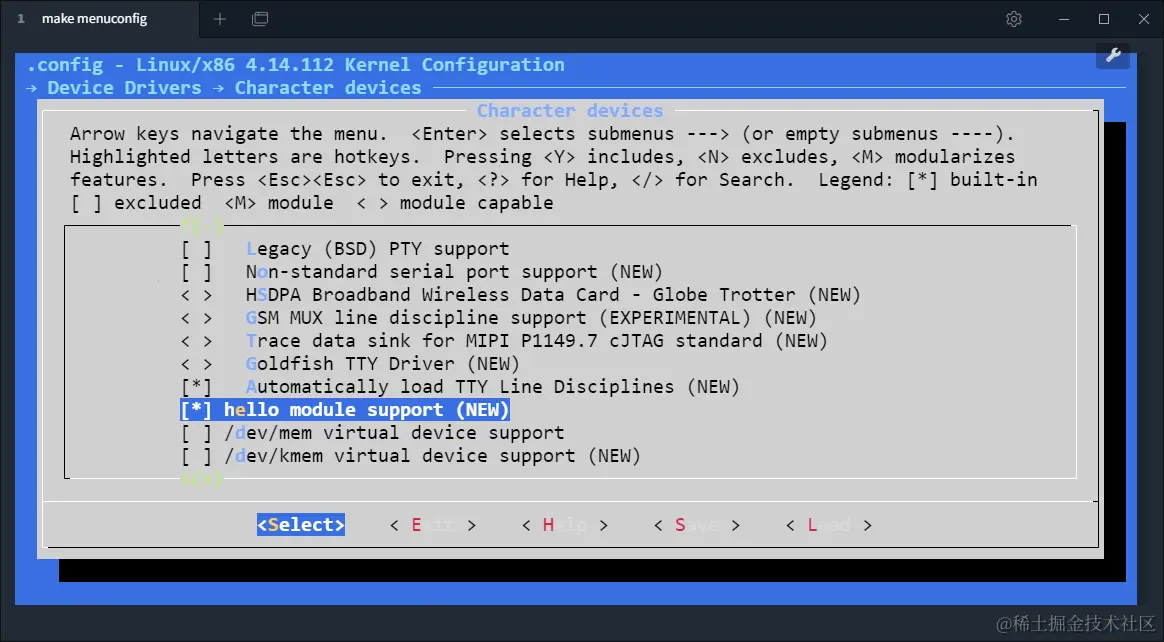Click the Select button
1164x642 pixels.
pyautogui.click(x=301, y=525)
